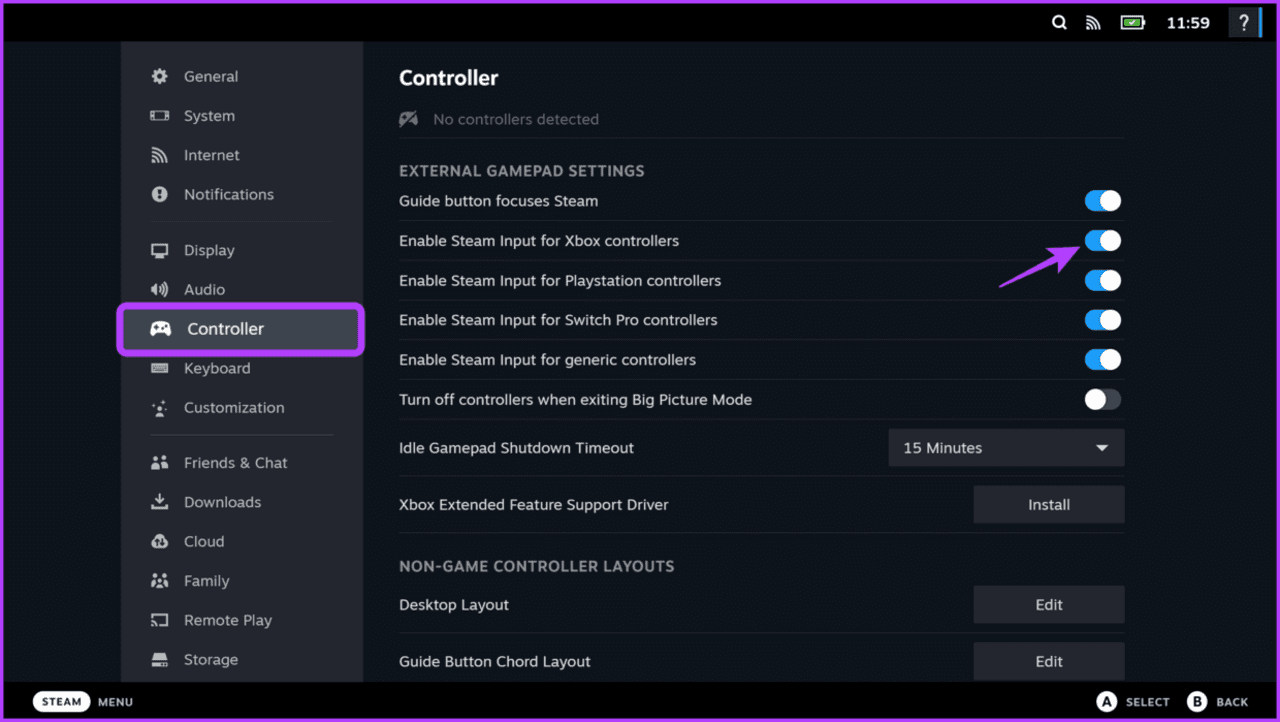This screenshot has width=1280, height=722.
Task: Click the Friends & Chat people icon
Action: click(x=159, y=463)
